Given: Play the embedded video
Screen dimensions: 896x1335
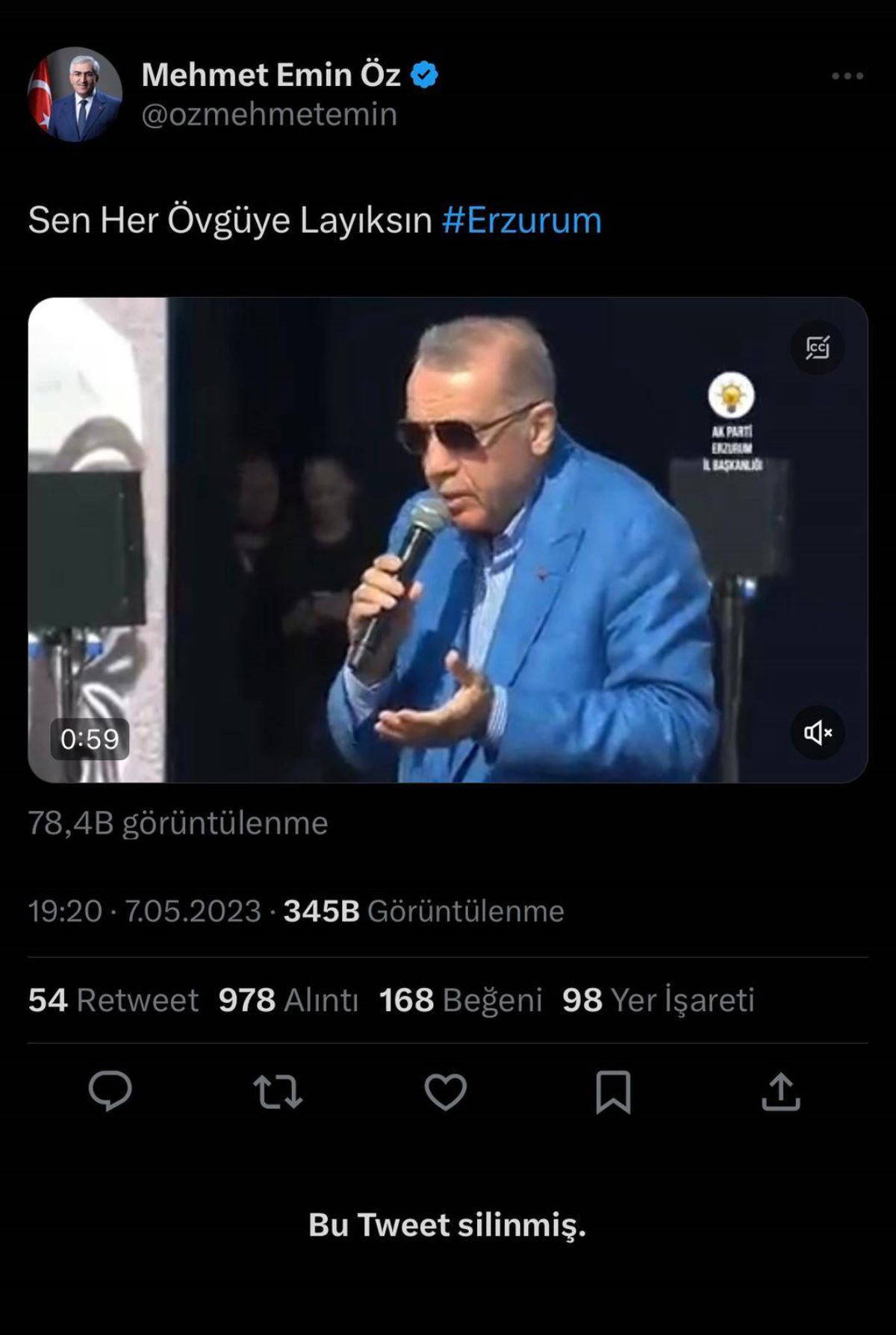Looking at the screenshot, I should (x=448, y=540).
